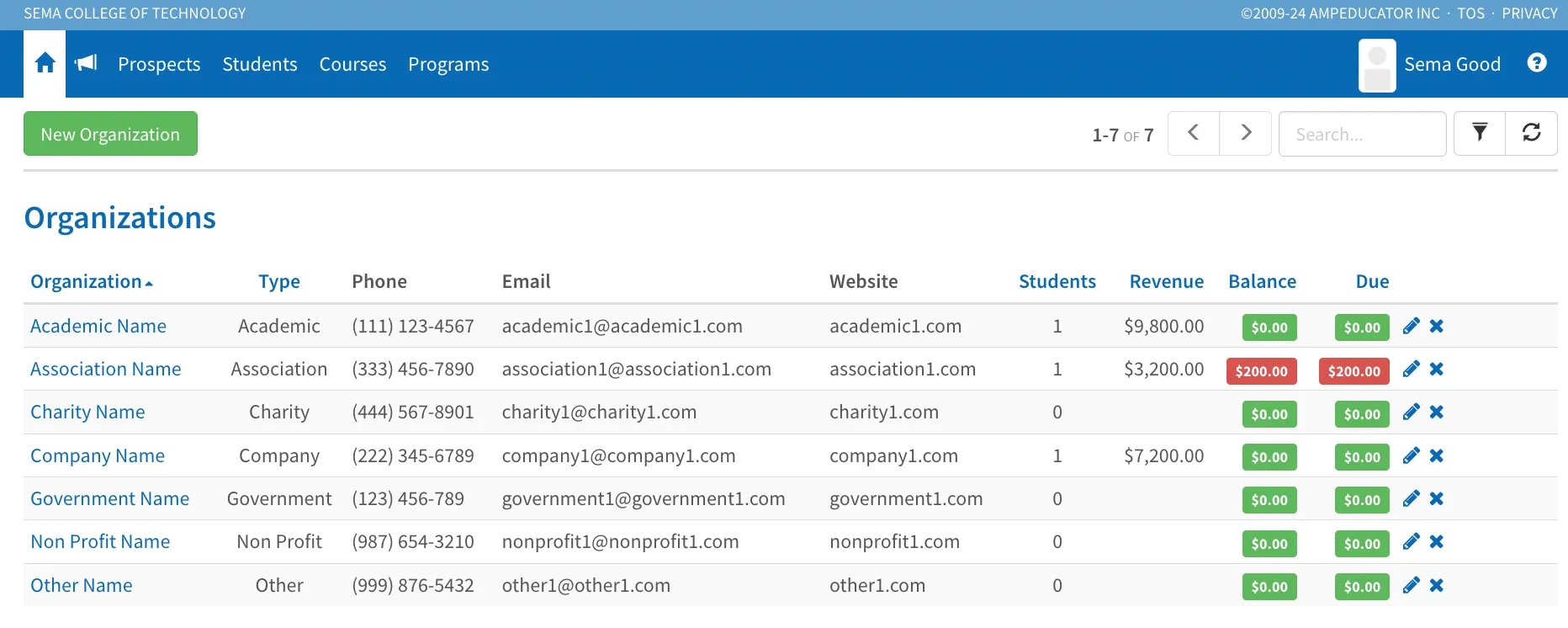Viewport: 1568px width, 628px height.
Task: Open the announcements megaphone icon
Action: [86, 63]
